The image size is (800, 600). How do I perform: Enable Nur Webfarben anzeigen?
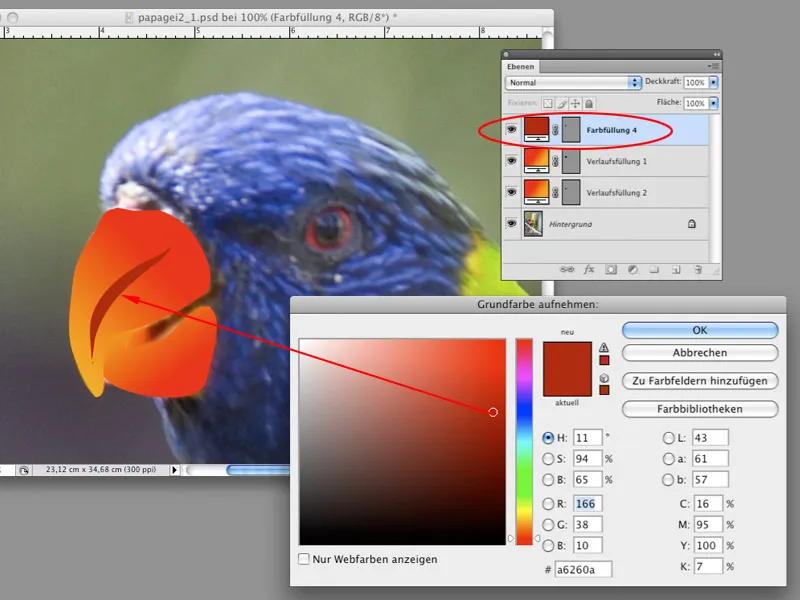[x=302, y=560]
